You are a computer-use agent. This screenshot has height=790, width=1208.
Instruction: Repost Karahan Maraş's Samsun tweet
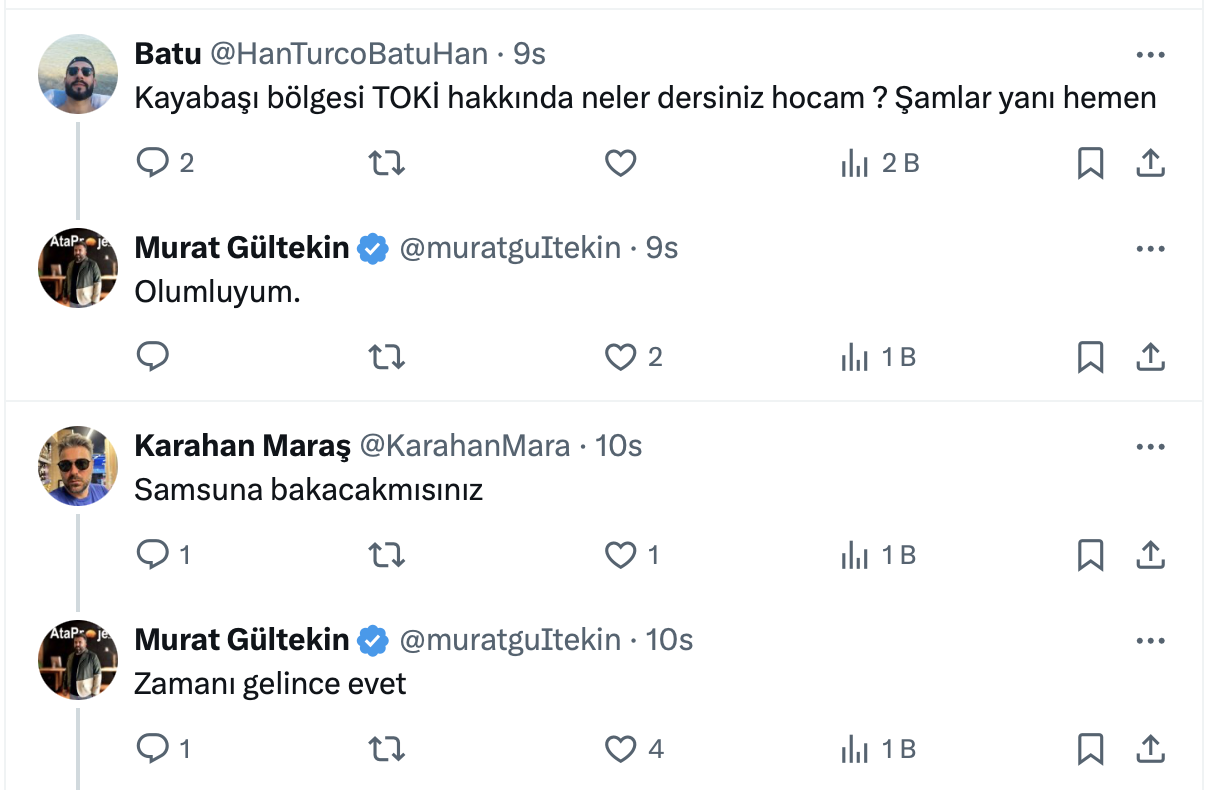point(387,554)
